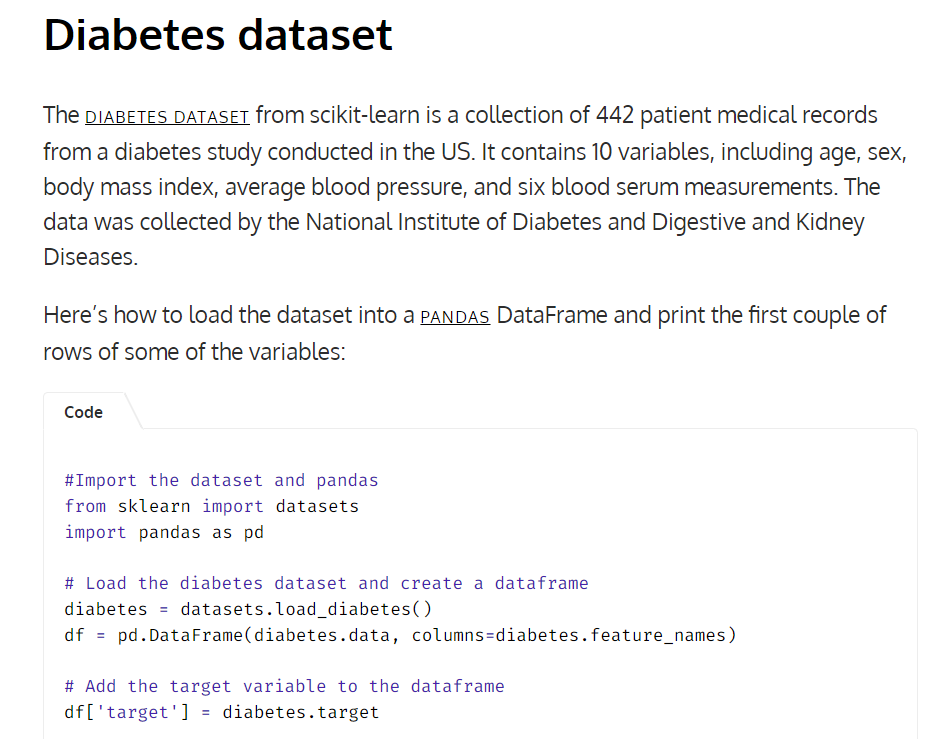Click the pd.DataFrame code line

(x=400, y=635)
